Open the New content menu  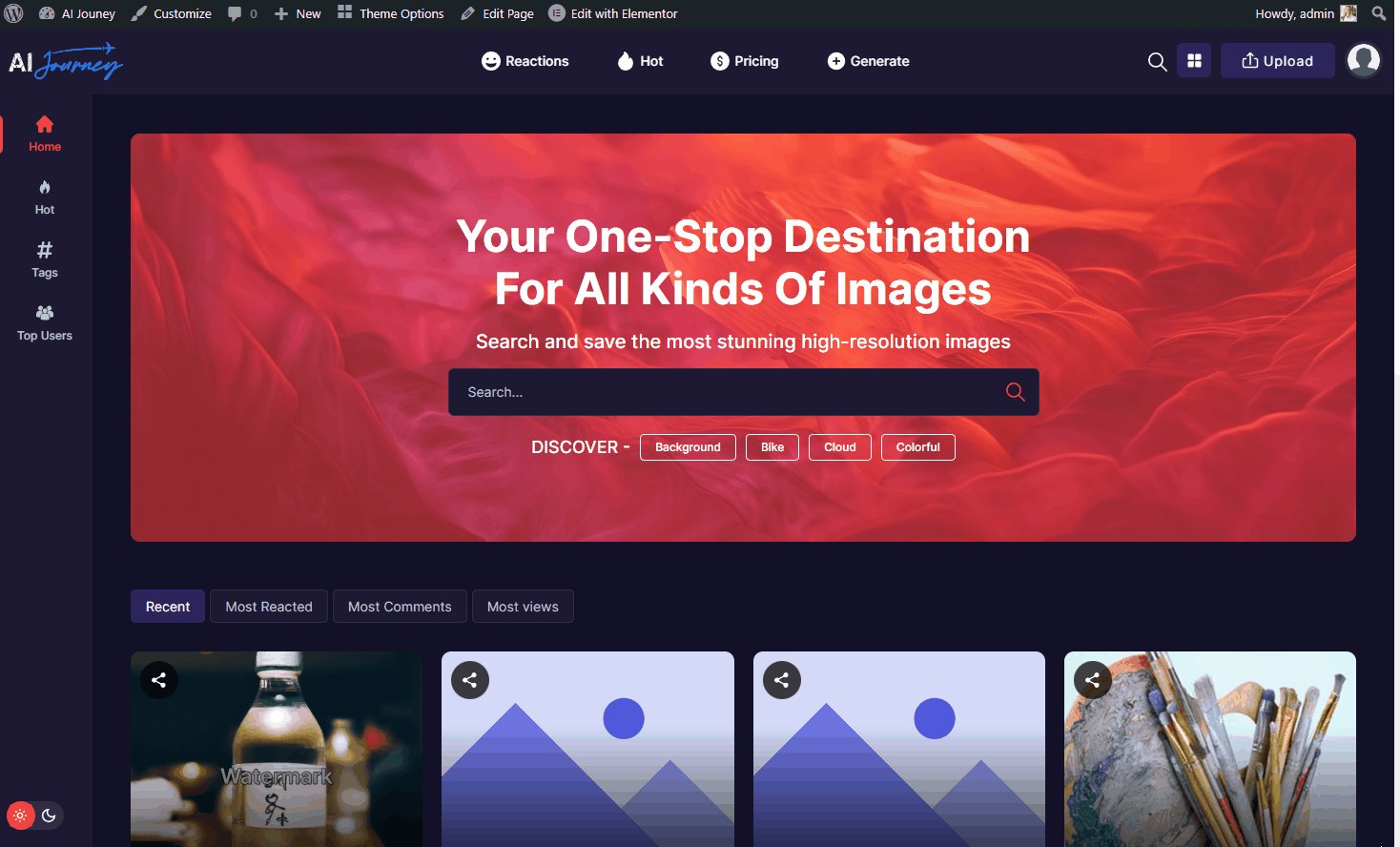[298, 13]
